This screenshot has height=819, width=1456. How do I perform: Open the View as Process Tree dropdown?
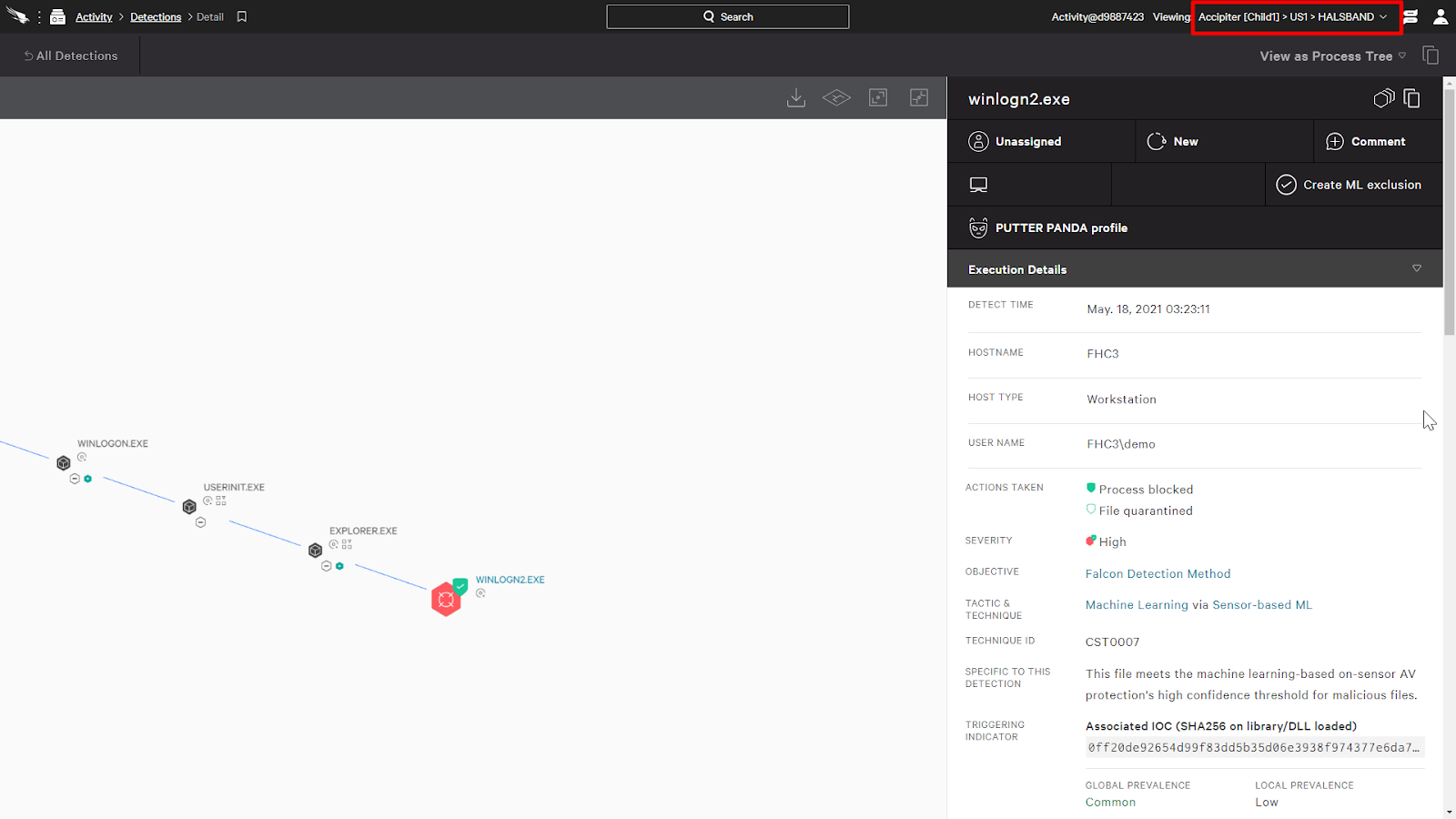[1333, 56]
